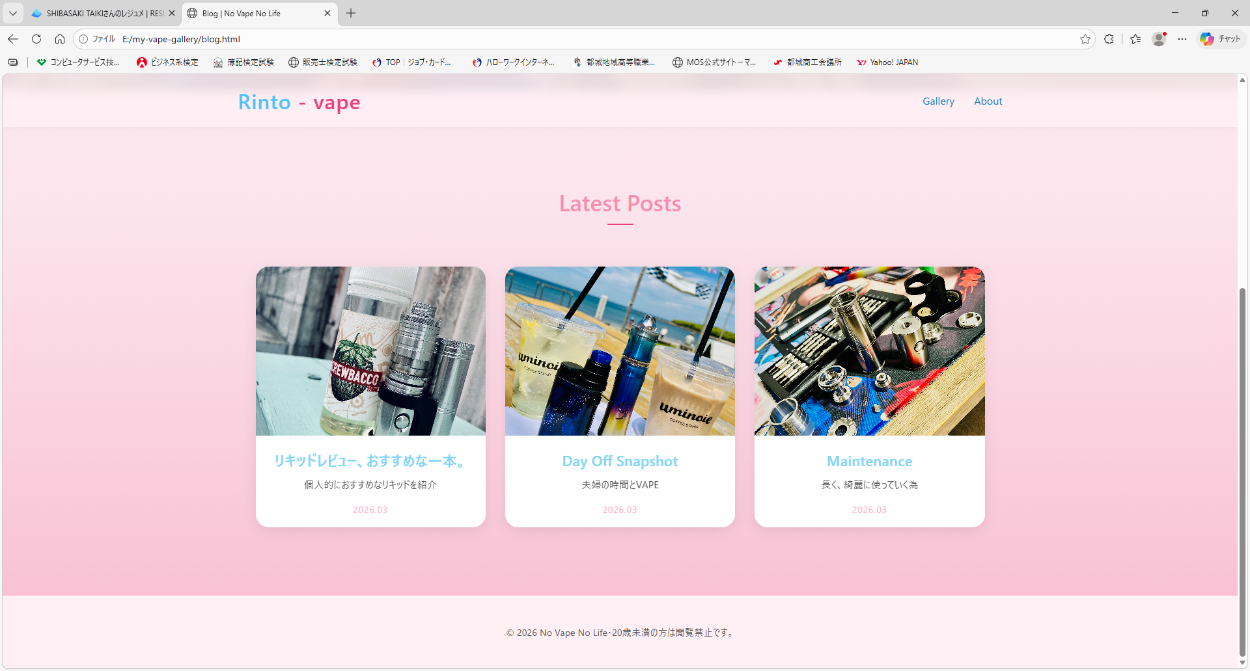Open the browser extensions puzzle icon
1250x671 pixels.
[x=1109, y=39]
